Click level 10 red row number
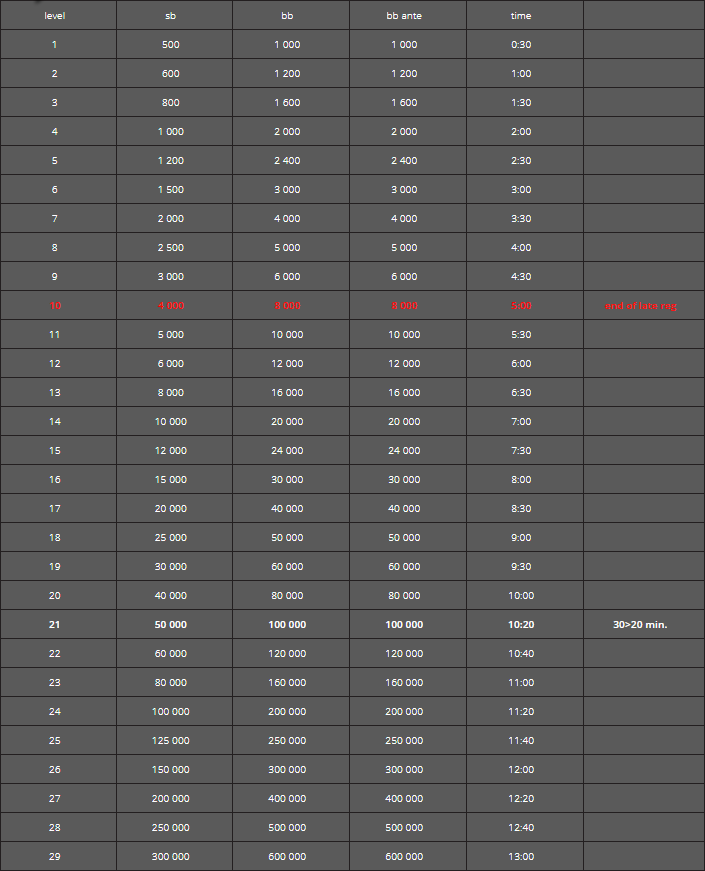This screenshot has width=705, height=871. [54, 306]
